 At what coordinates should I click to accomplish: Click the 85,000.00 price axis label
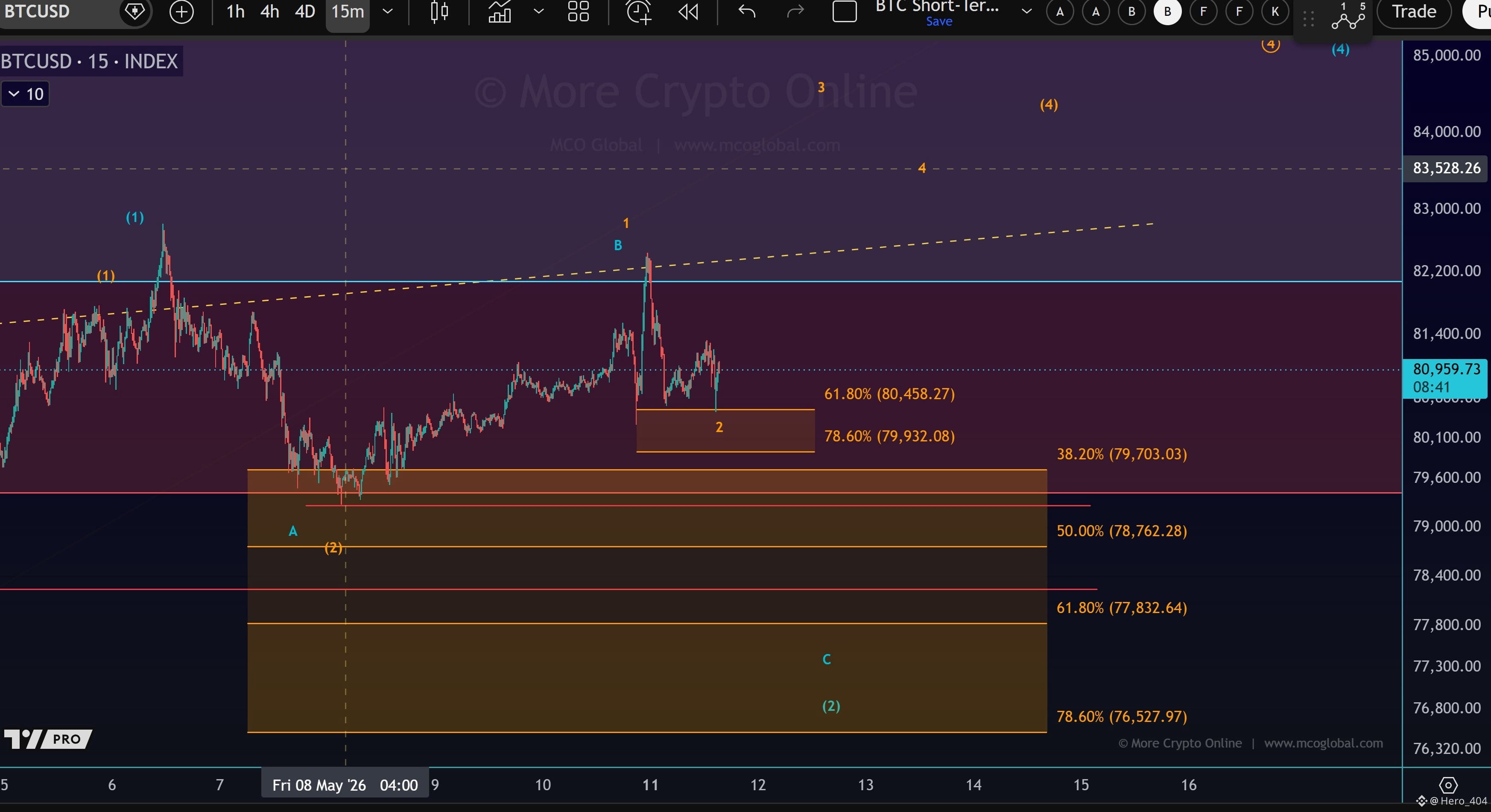[x=1447, y=55]
